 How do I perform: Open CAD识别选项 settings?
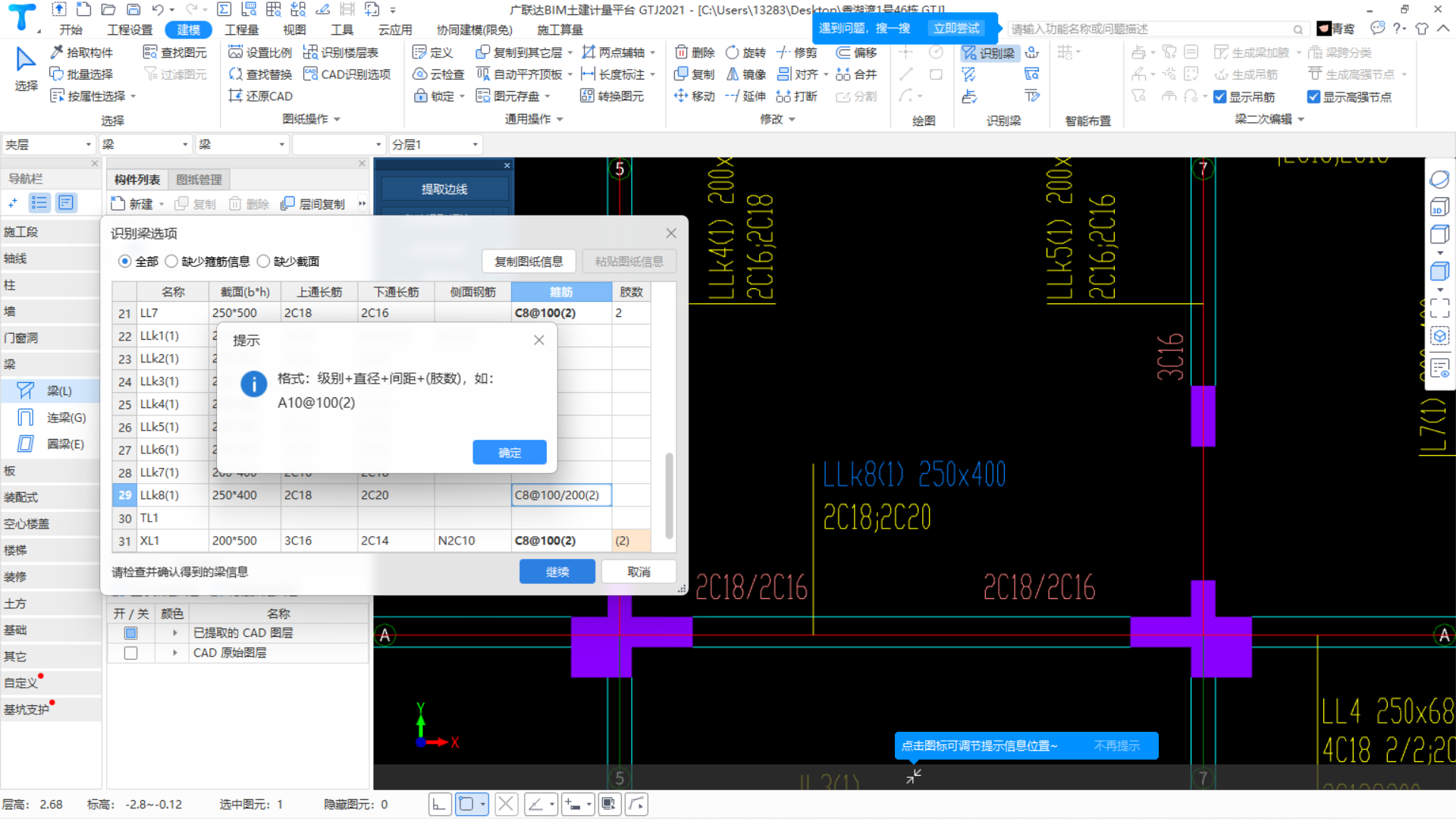point(347,74)
